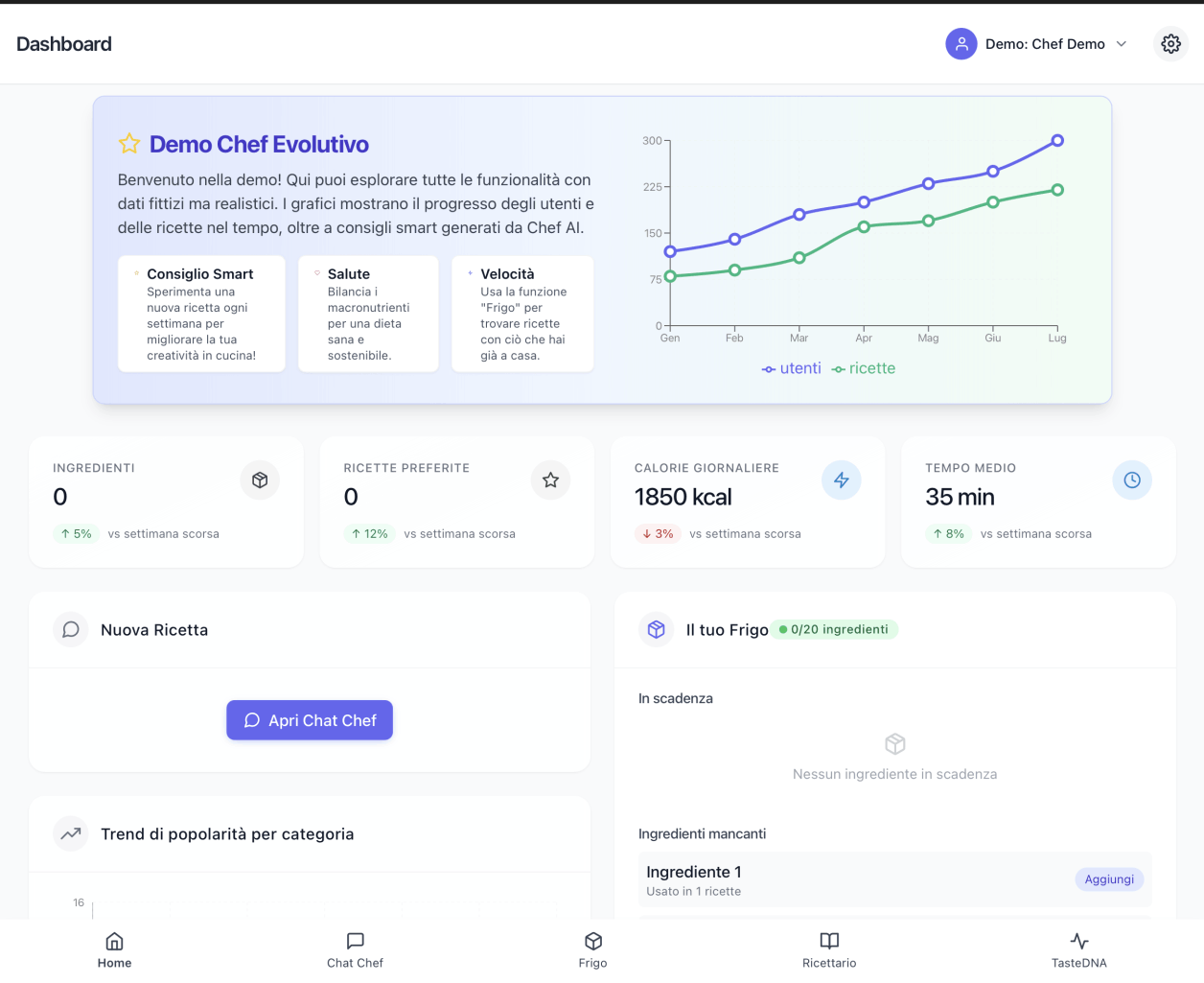Click the Lug data point on utenti line
The width and height of the screenshot is (1204, 983).
[x=1057, y=141]
